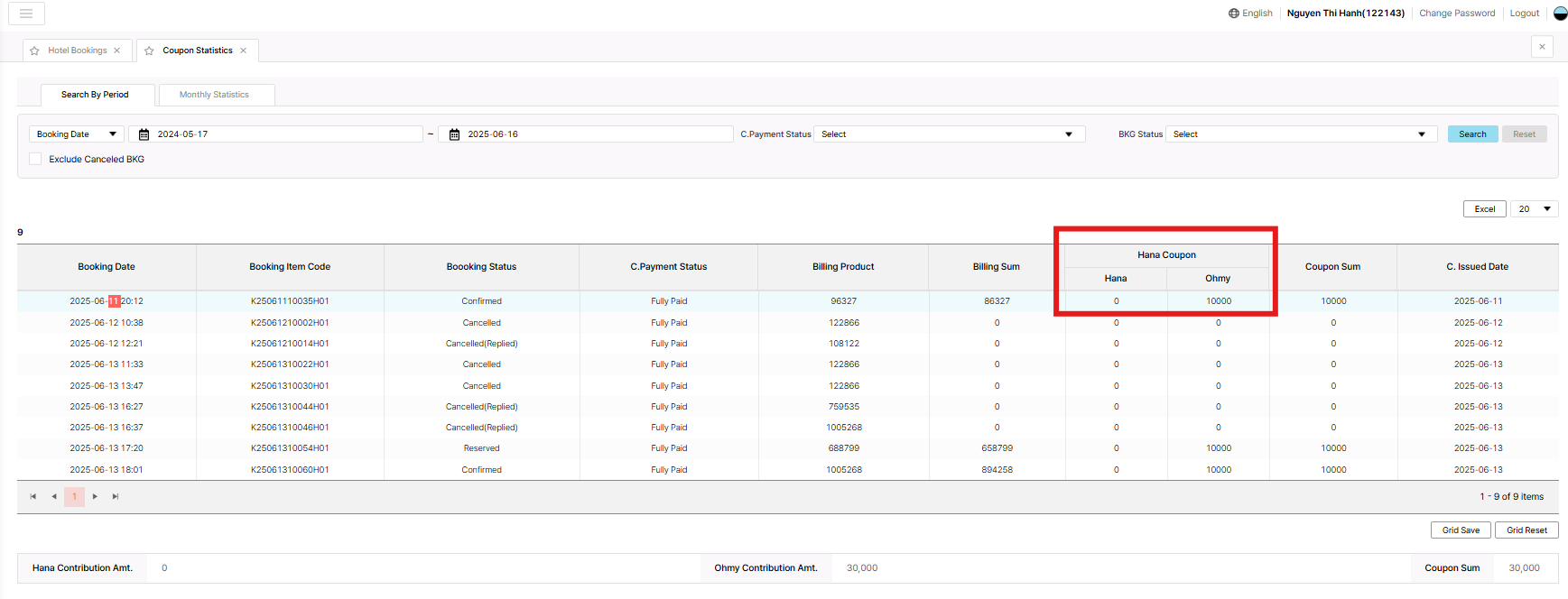This screenshot has height=599, width=1568.
Task: Close the Hotel Bookings tab
Action: 117,51
